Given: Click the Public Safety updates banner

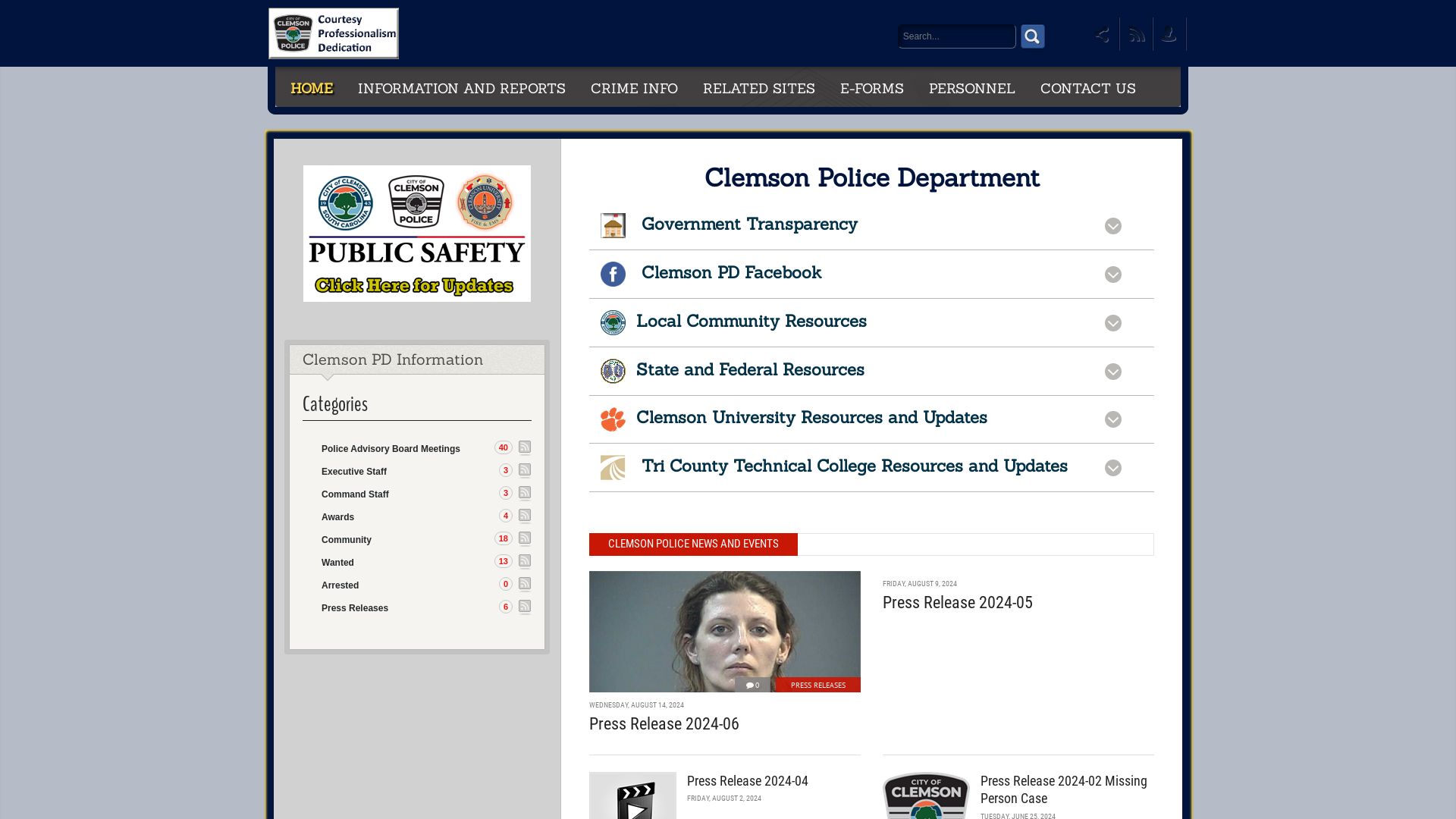Looking at the screenshot, I should tap(417, 234).
